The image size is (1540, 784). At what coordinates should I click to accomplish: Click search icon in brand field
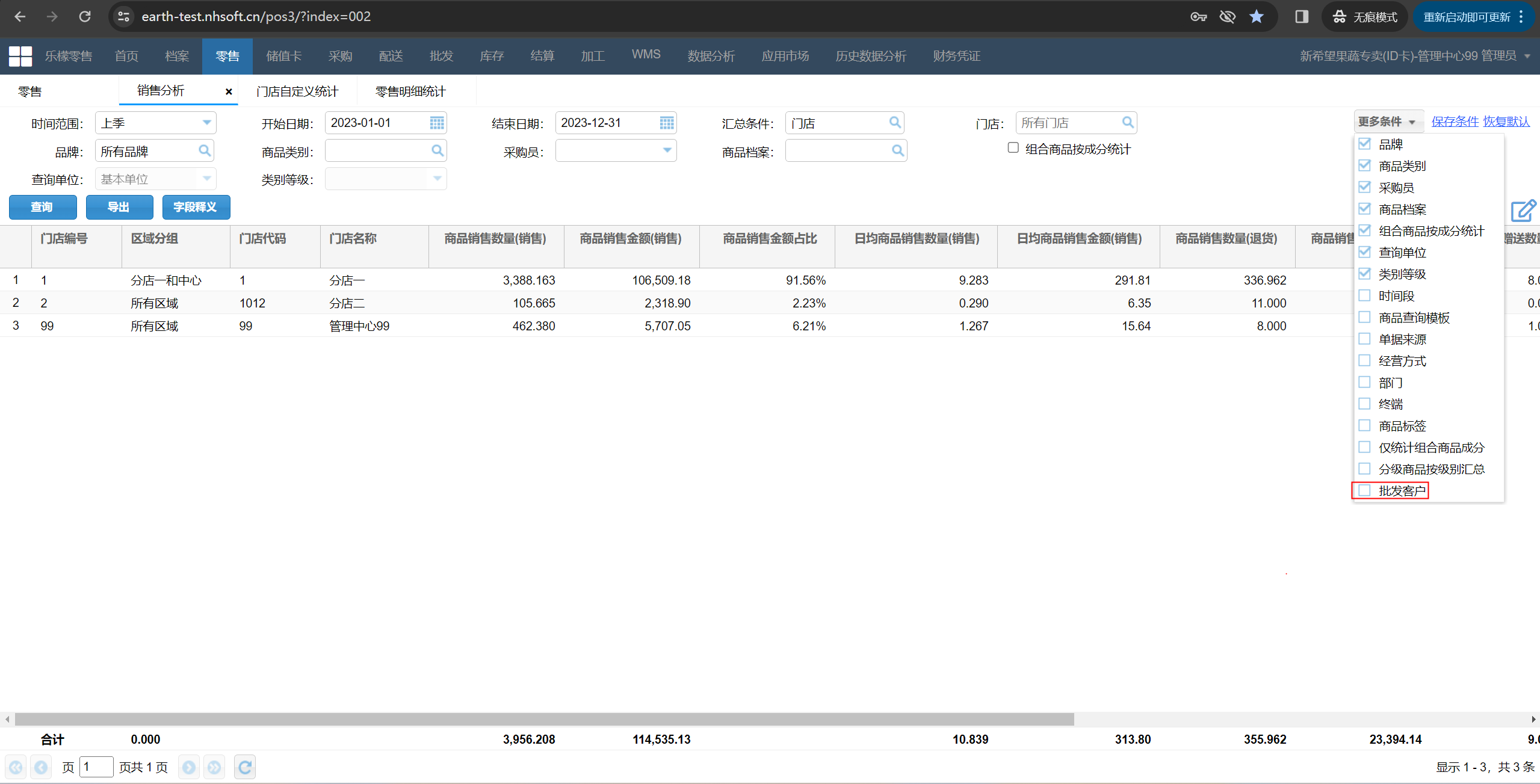point(205,150)
